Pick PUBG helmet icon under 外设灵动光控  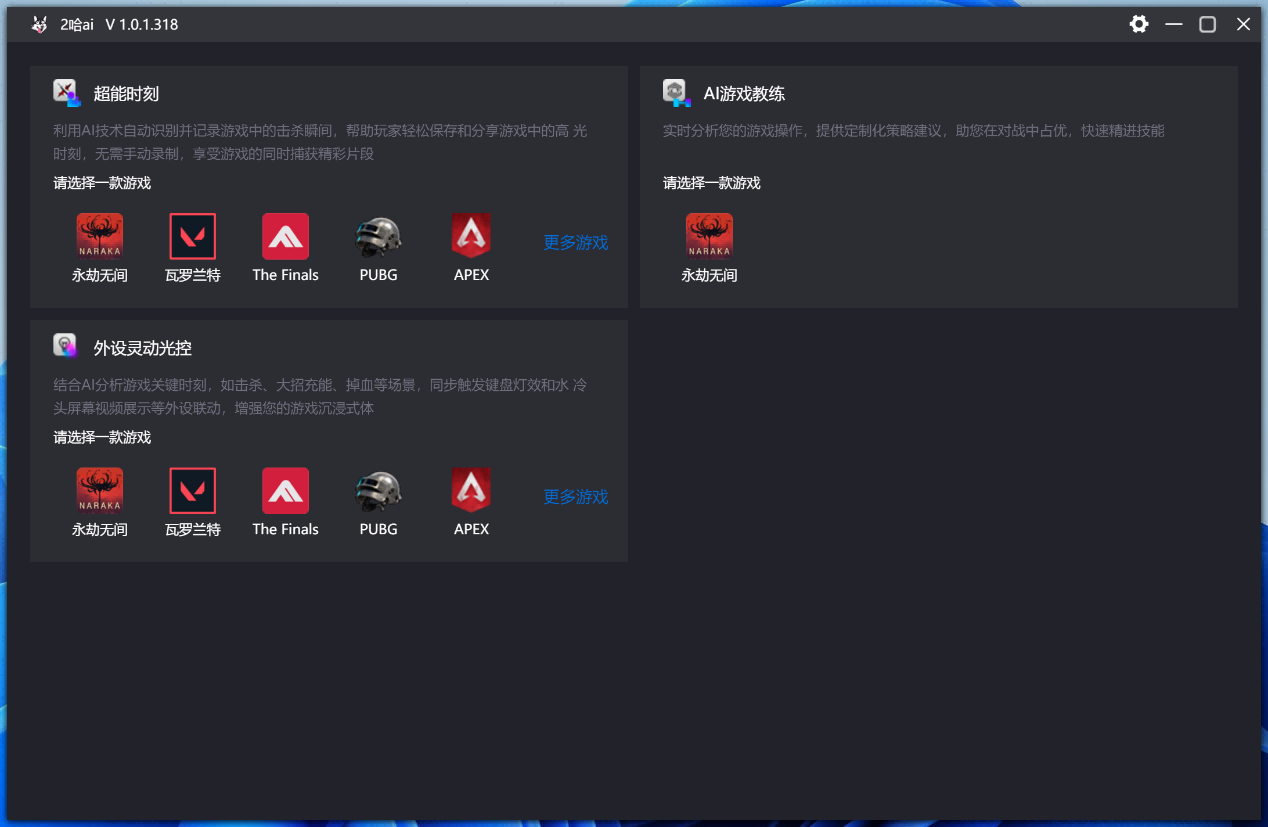click(x=378, y=491)
